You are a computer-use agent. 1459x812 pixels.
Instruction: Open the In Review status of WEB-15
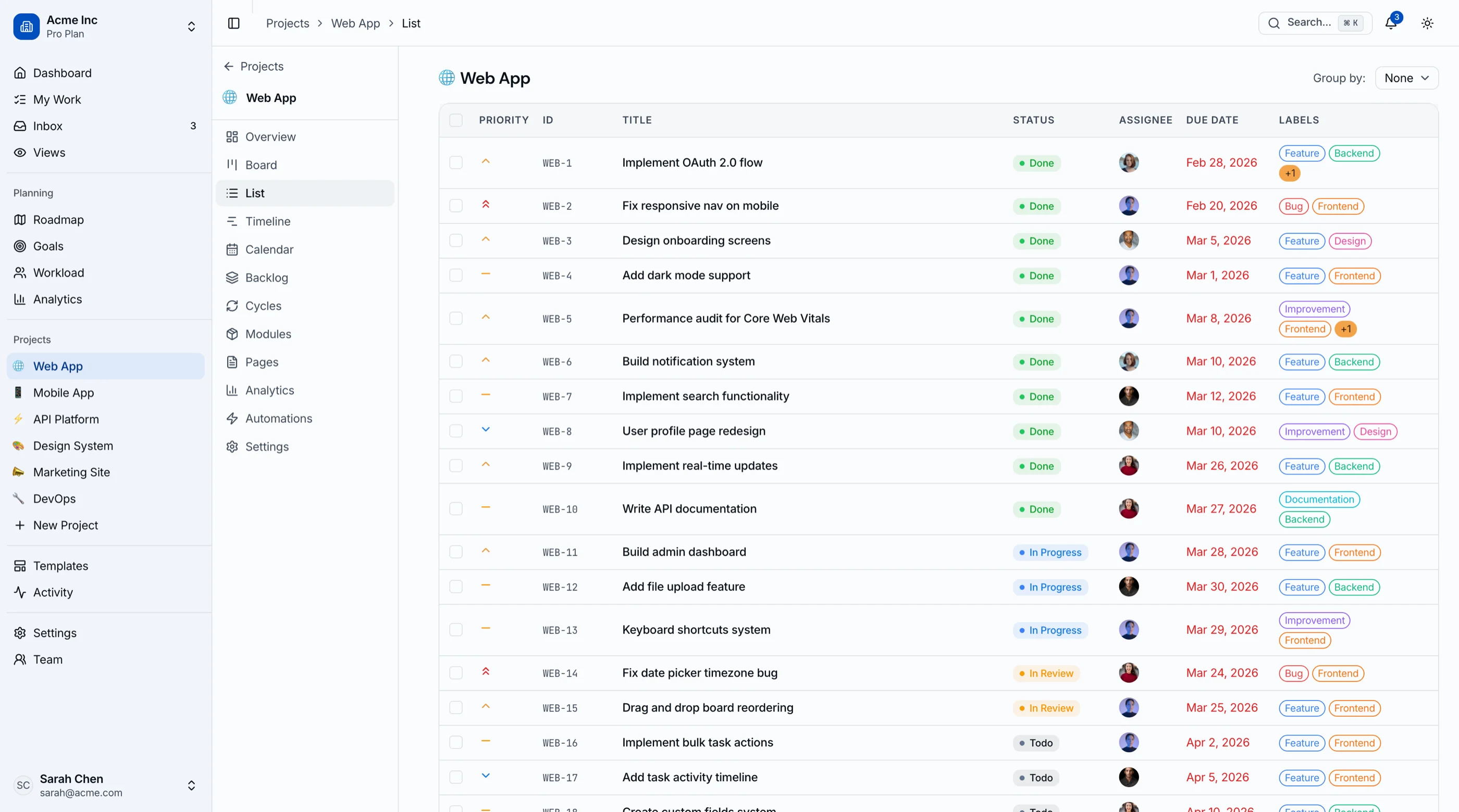[1046, 708]
